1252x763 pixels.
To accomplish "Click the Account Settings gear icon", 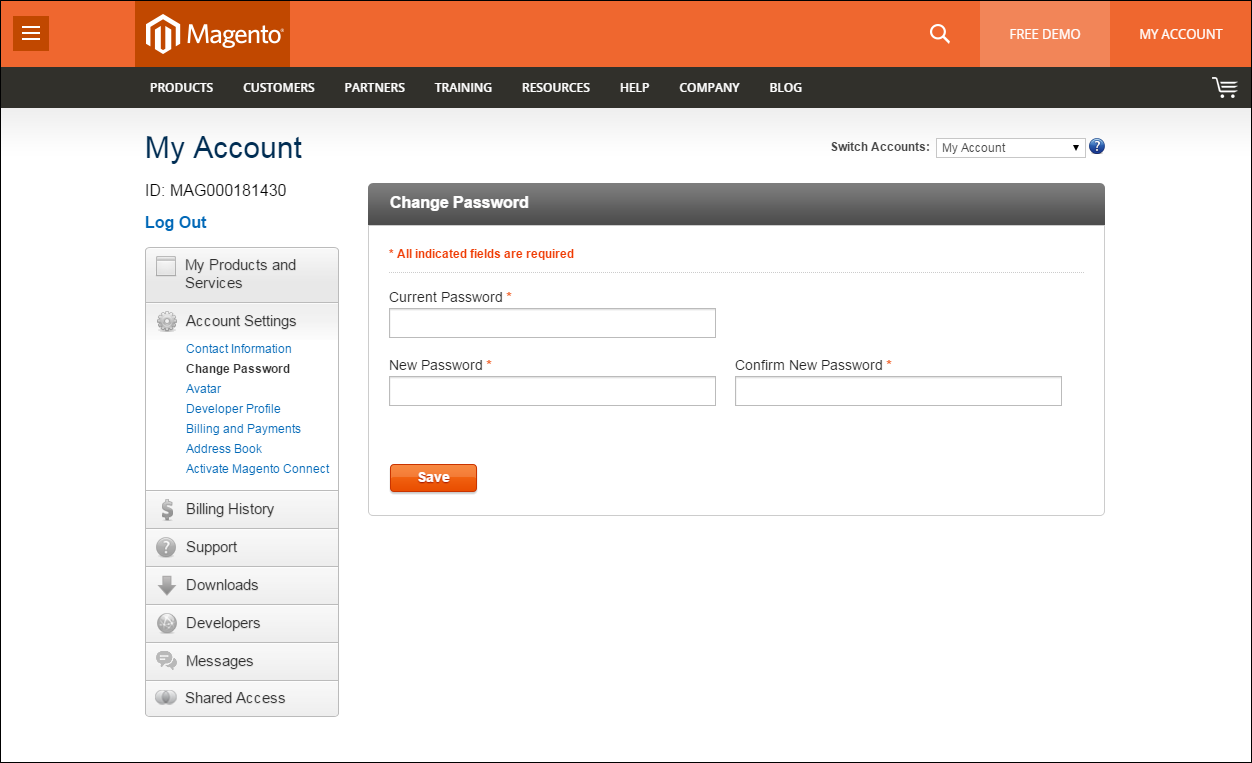I will [x=167, y=322].
